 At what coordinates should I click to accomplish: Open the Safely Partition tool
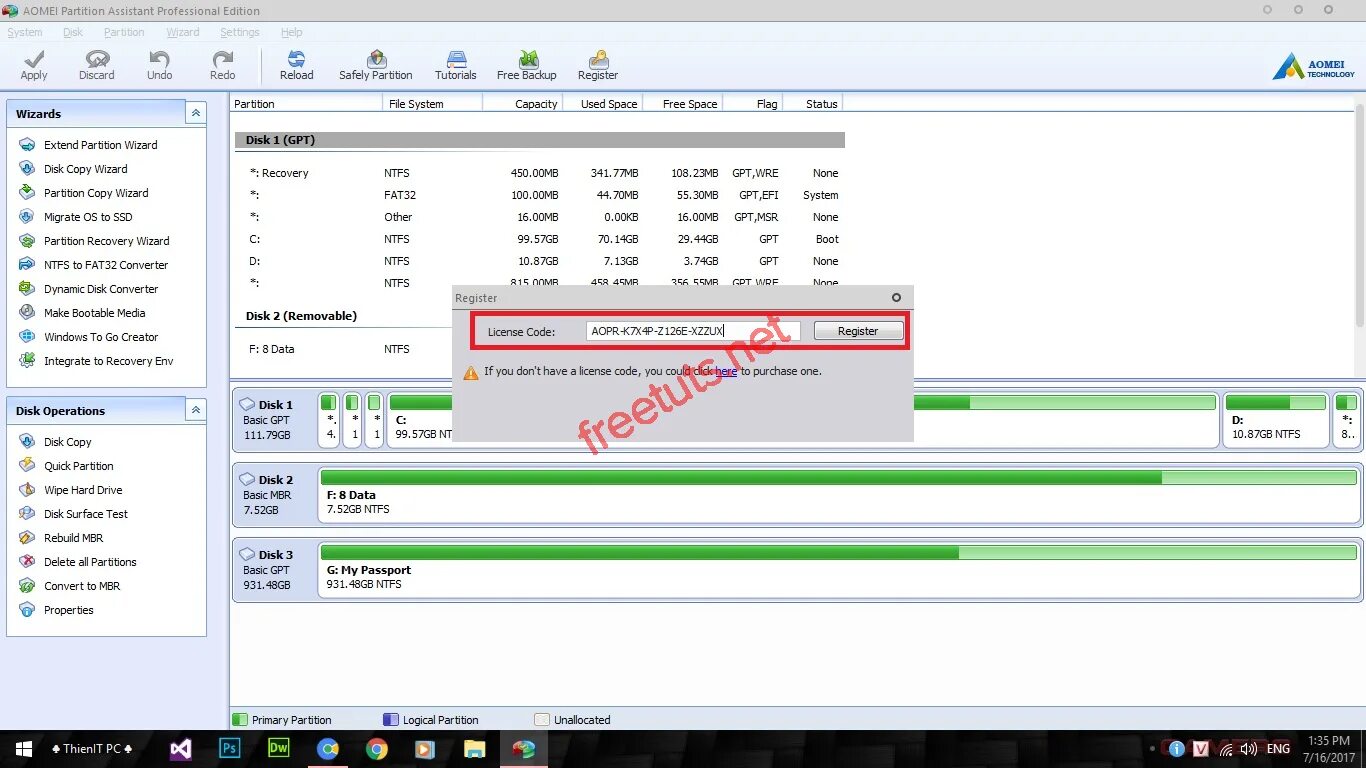pos(376,65)
